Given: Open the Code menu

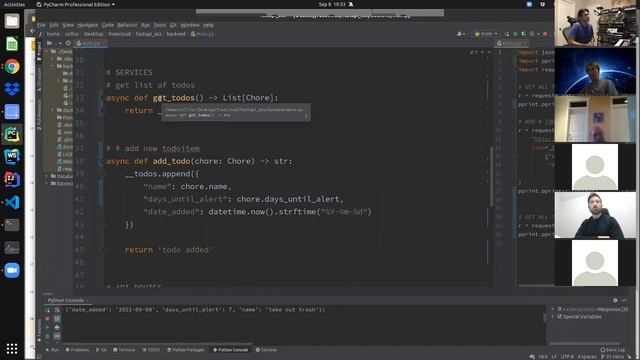Looking at the screenshot, I should tap(108, 25).
